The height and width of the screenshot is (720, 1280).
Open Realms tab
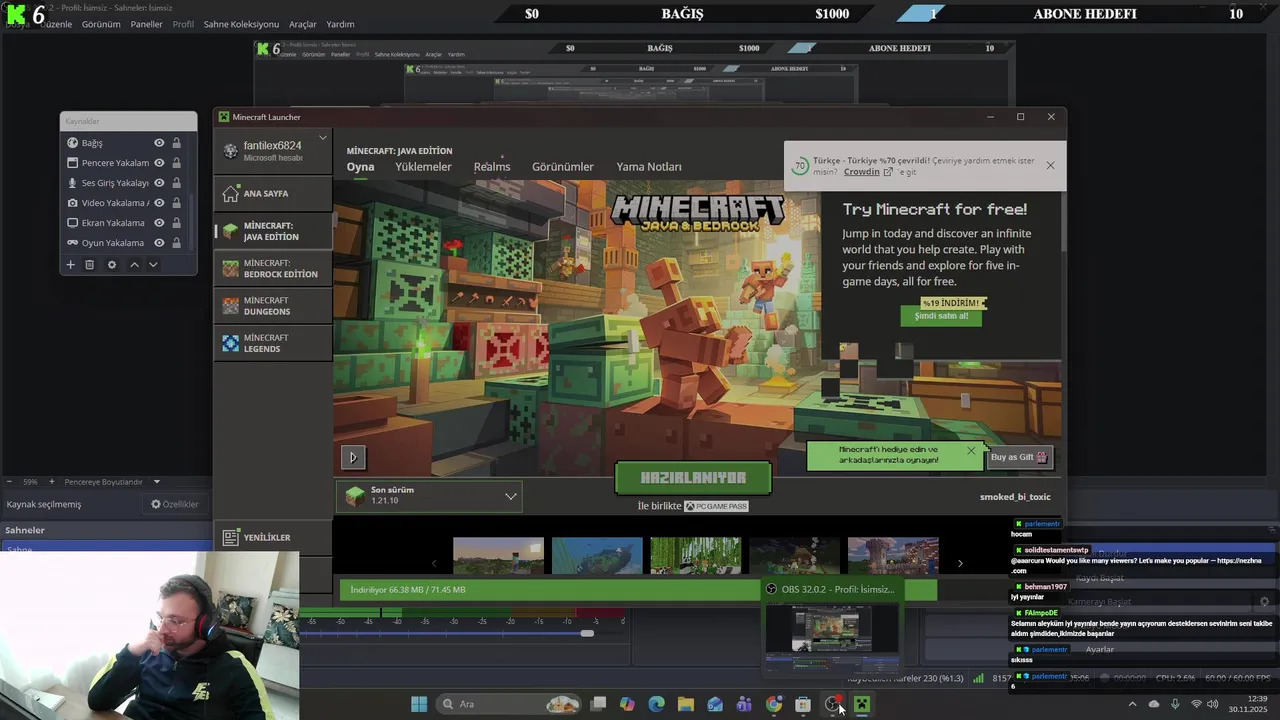pos(492,167)
